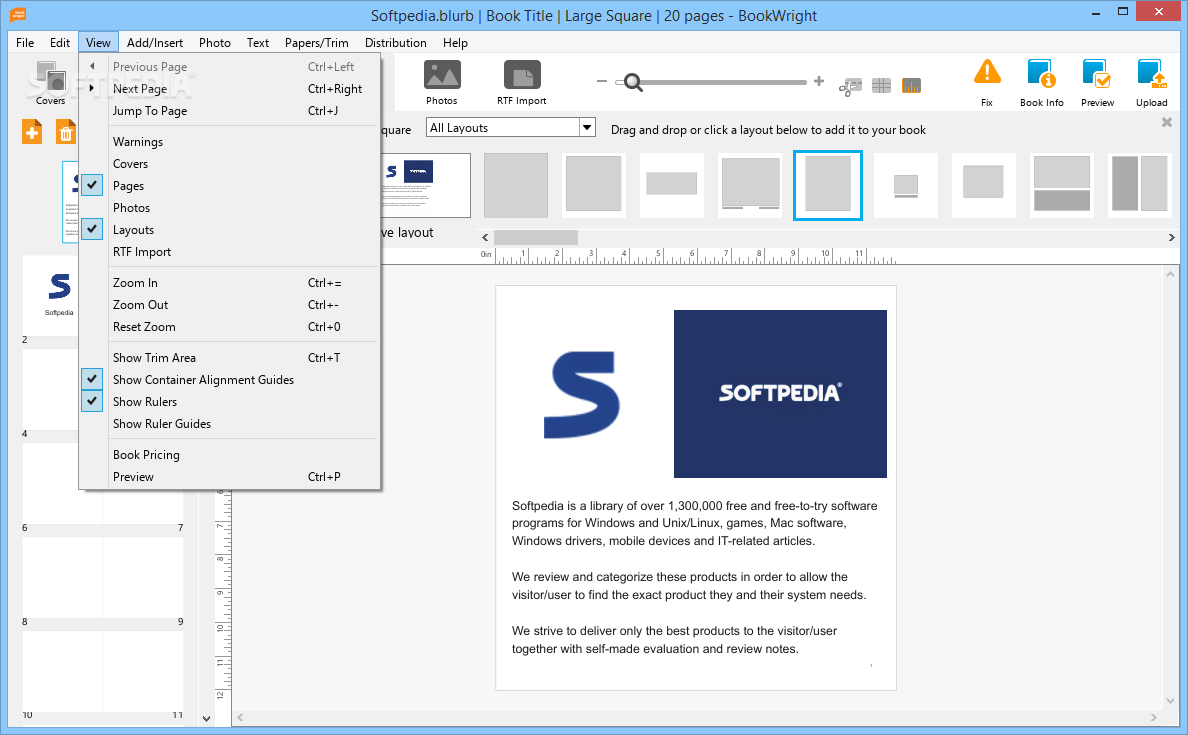This screenshot has height=735, width=1188.
Task: Click pages panel scroll down arrow
Action: coord(206,718)
